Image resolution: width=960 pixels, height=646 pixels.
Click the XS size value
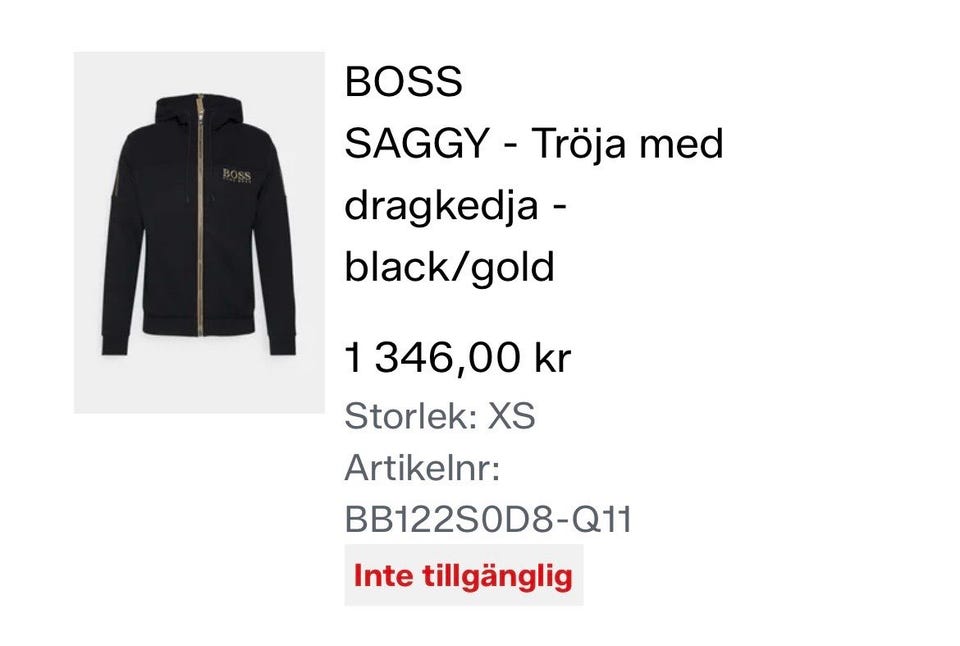click(511, 416)
